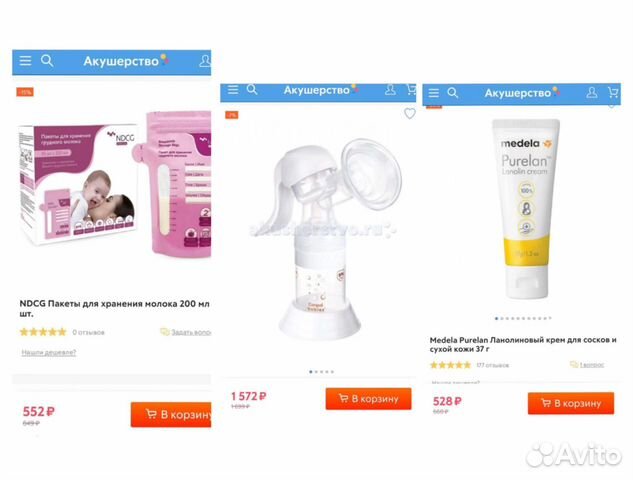Image resolution: width=633 pixels, height=480 pixels.
Task: Click 'Задать вопрос' link for NDCG bags
Action: point(186,332)
